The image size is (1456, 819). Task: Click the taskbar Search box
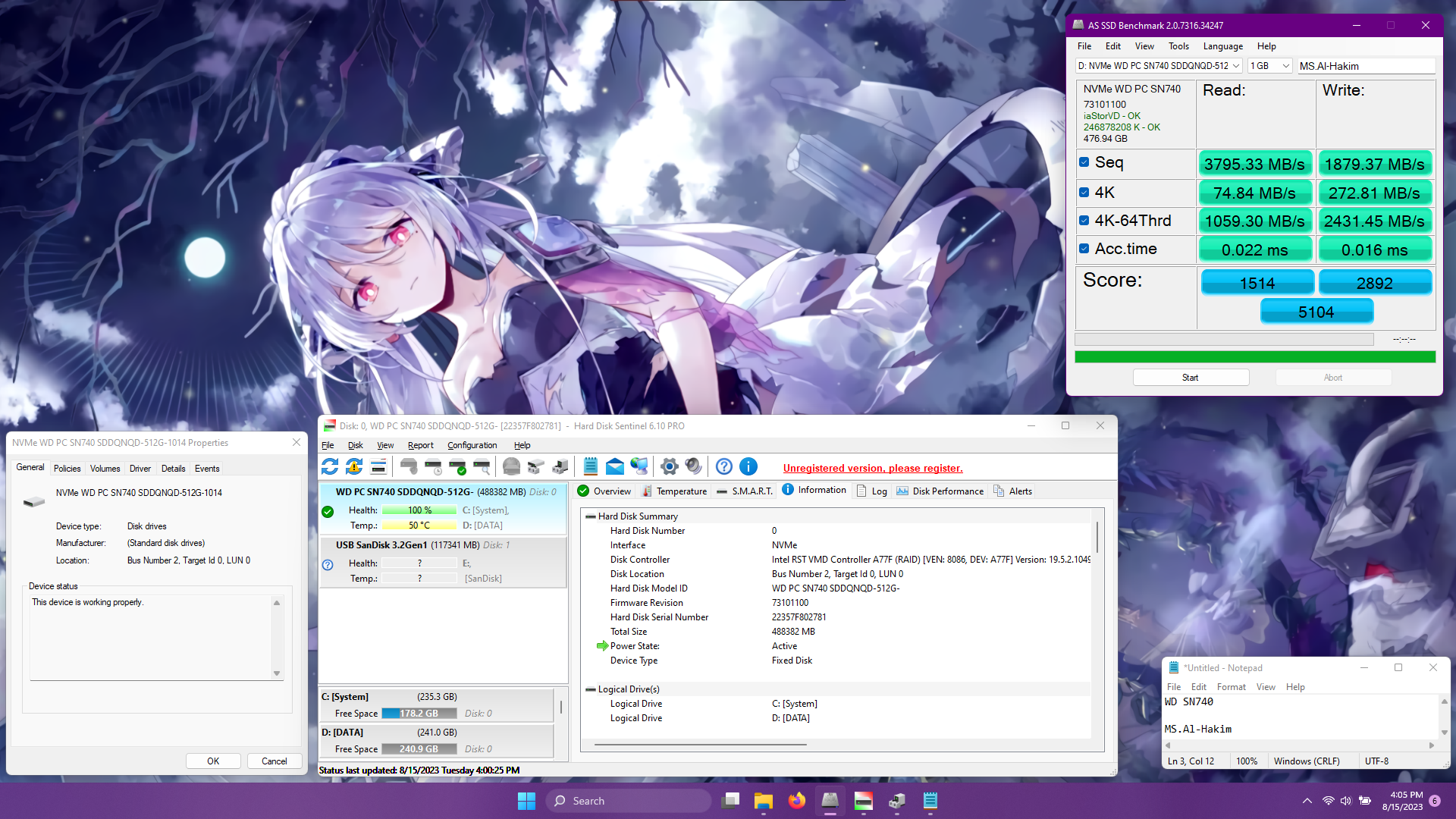[629, 801]
